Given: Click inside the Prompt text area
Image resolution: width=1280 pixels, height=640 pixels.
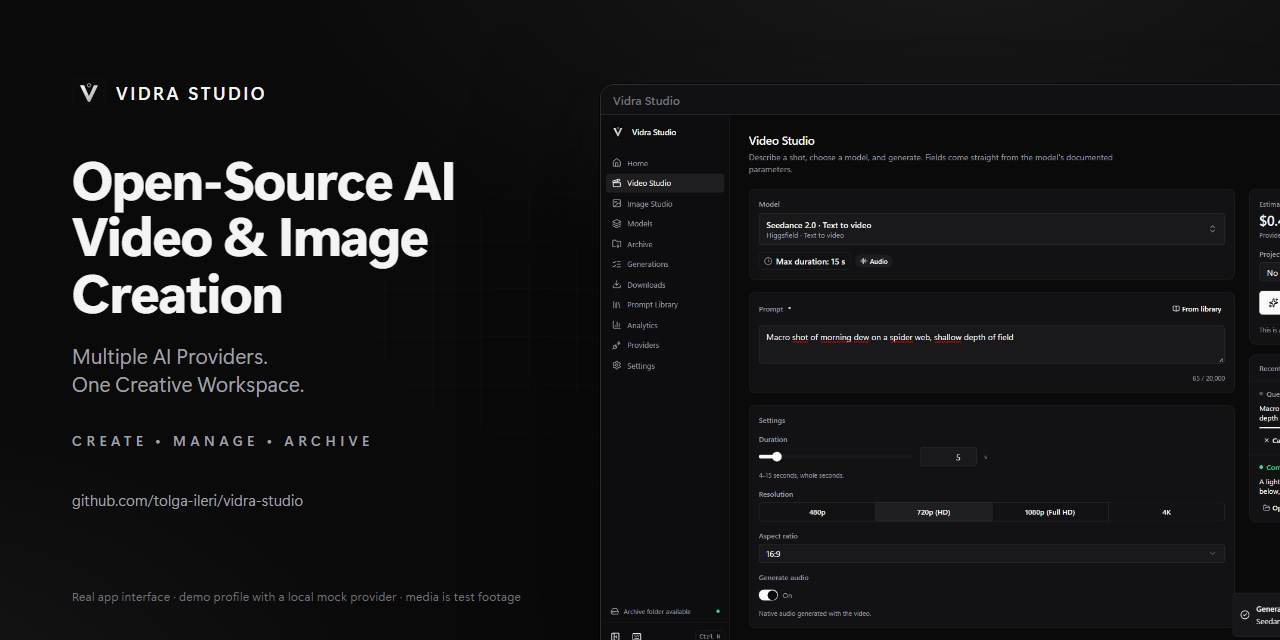Looking at the screenshot, I should pyautogui.click(x=992, y=344).
